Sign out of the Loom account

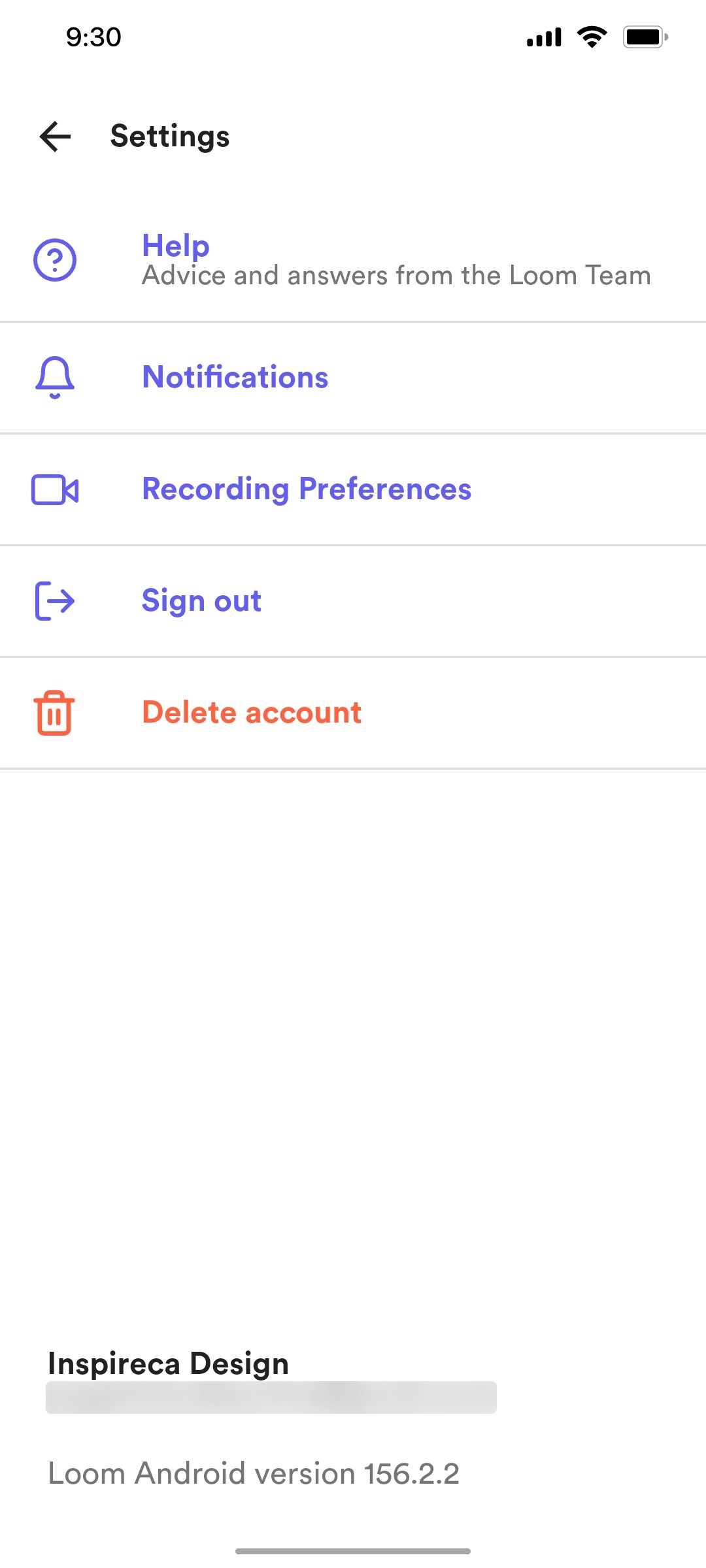(x=201, y=601)
